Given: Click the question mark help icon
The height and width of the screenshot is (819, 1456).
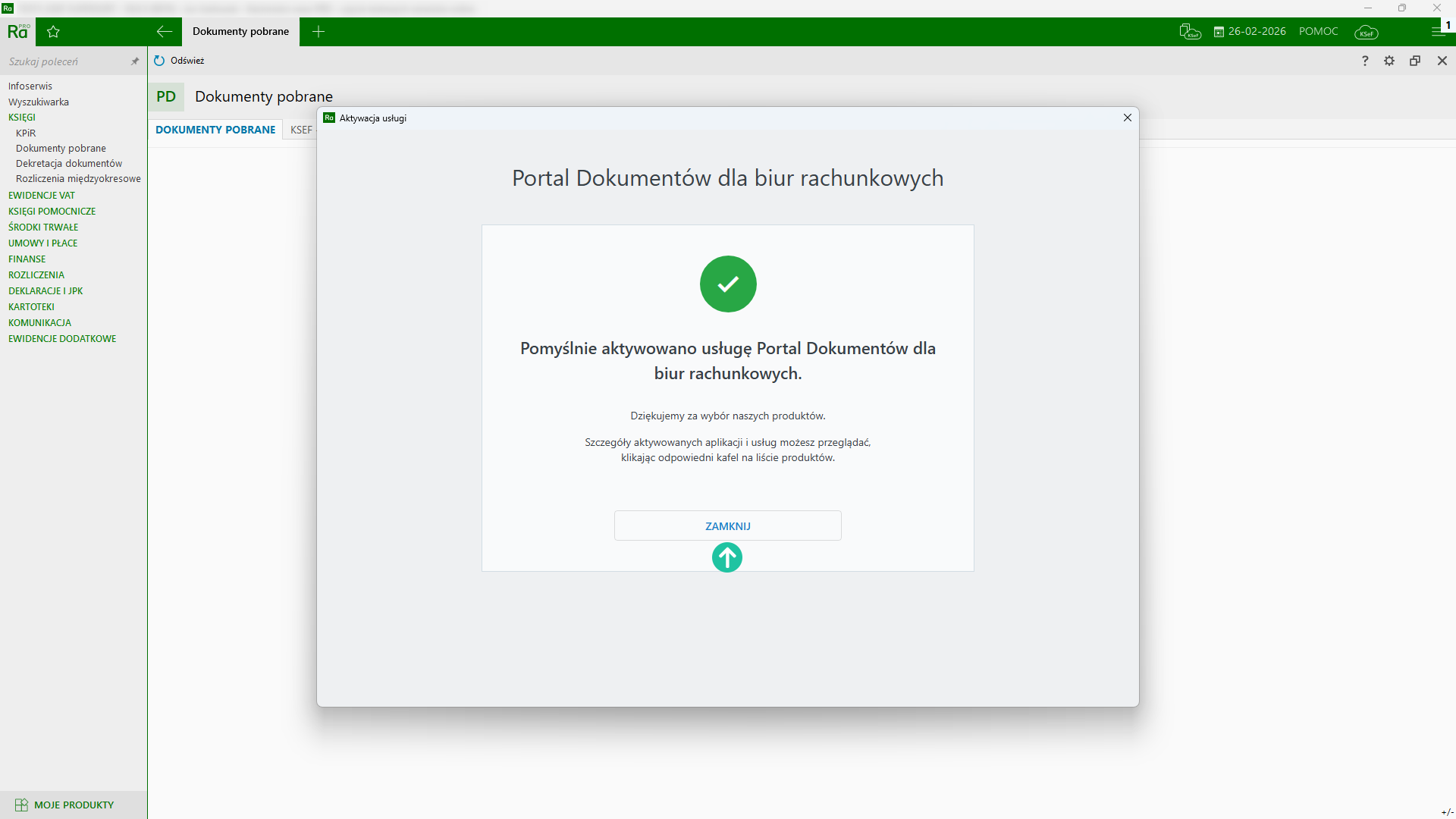Looking at the screenshot, I should pos(1365,61).
